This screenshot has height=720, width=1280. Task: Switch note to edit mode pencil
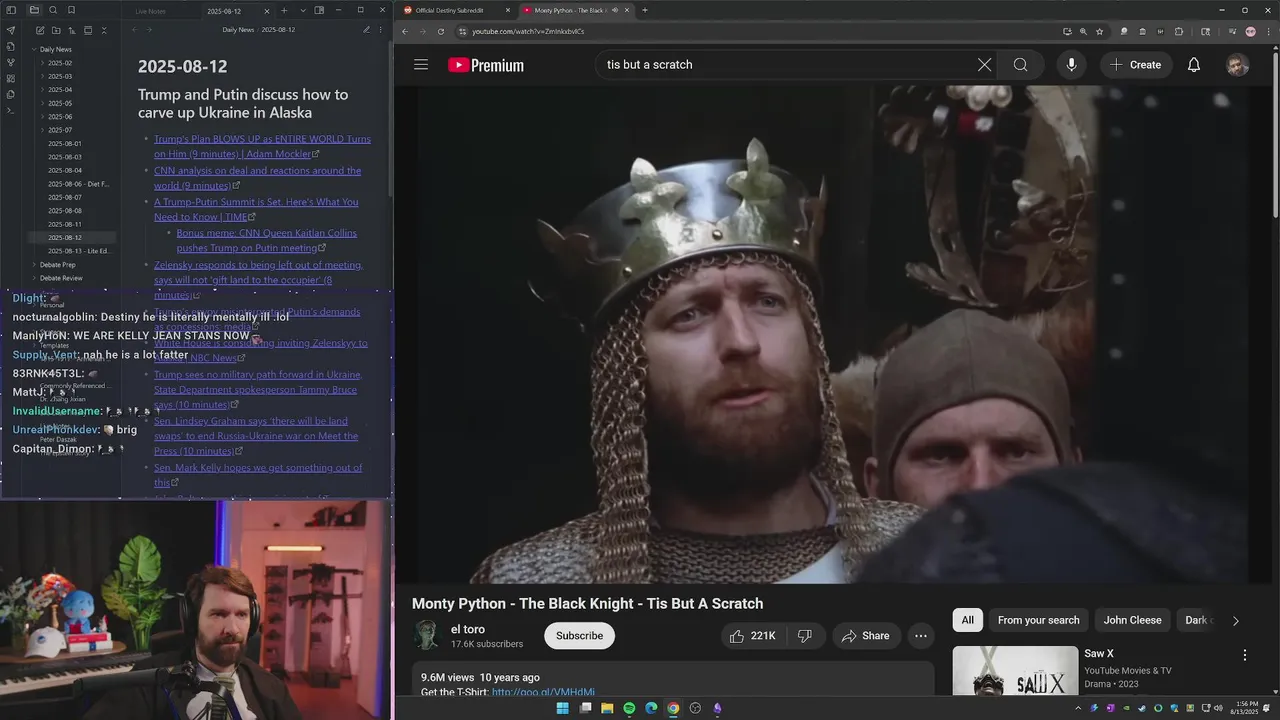(x=366, y=30)
